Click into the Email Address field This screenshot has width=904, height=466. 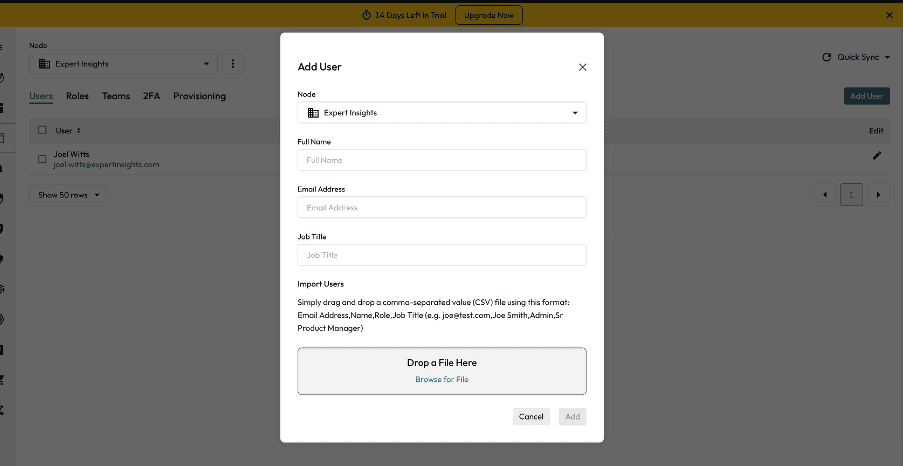click(x=442, y=208)
